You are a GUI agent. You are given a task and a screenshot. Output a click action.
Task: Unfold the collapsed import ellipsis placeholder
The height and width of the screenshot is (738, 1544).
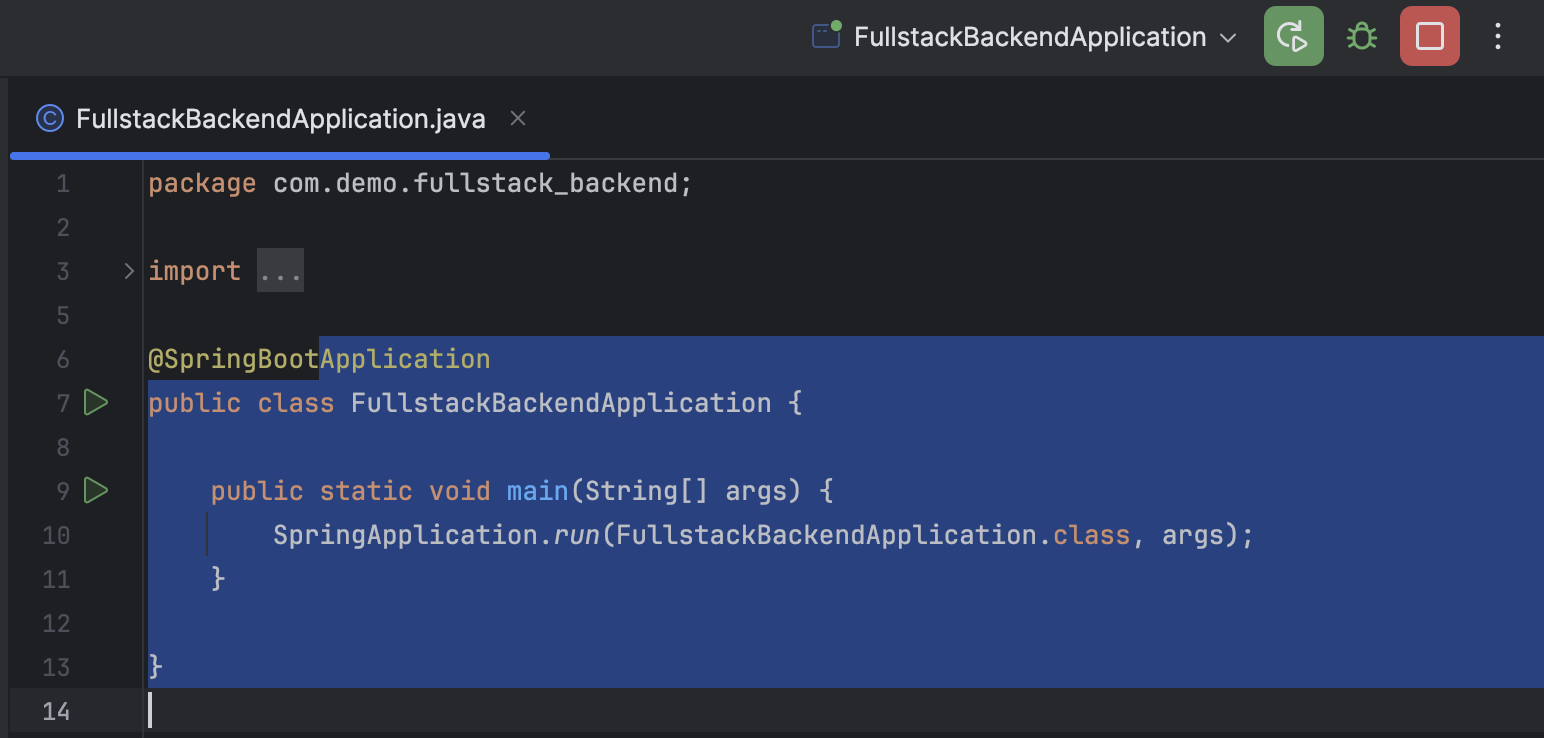(280, 272)
